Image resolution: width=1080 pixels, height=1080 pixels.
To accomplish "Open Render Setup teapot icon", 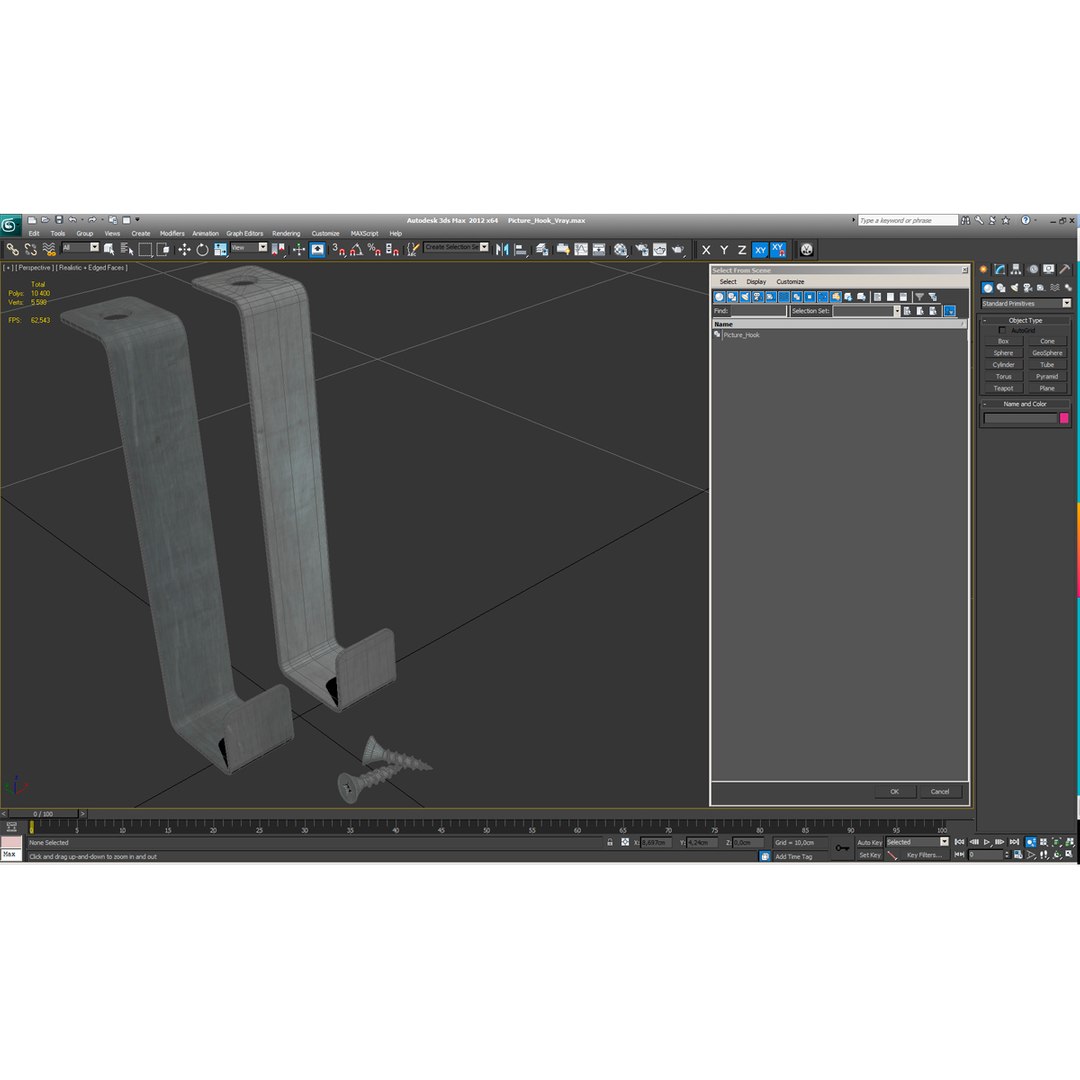I will click(641, 249).
